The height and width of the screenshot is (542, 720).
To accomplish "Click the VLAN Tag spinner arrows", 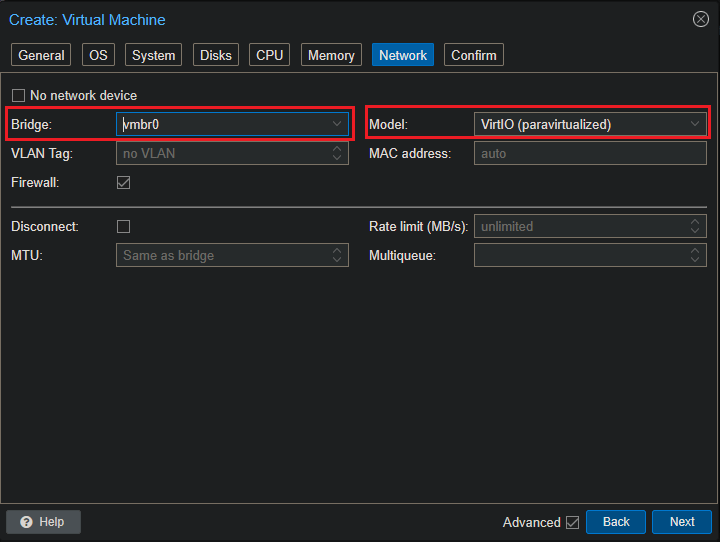I will click(337, 154).
